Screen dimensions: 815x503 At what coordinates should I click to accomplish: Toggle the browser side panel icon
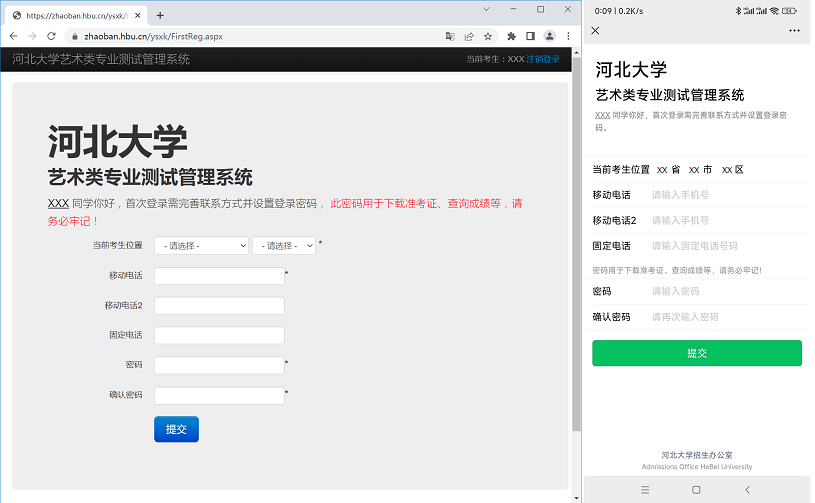click(x=530, y=36)
